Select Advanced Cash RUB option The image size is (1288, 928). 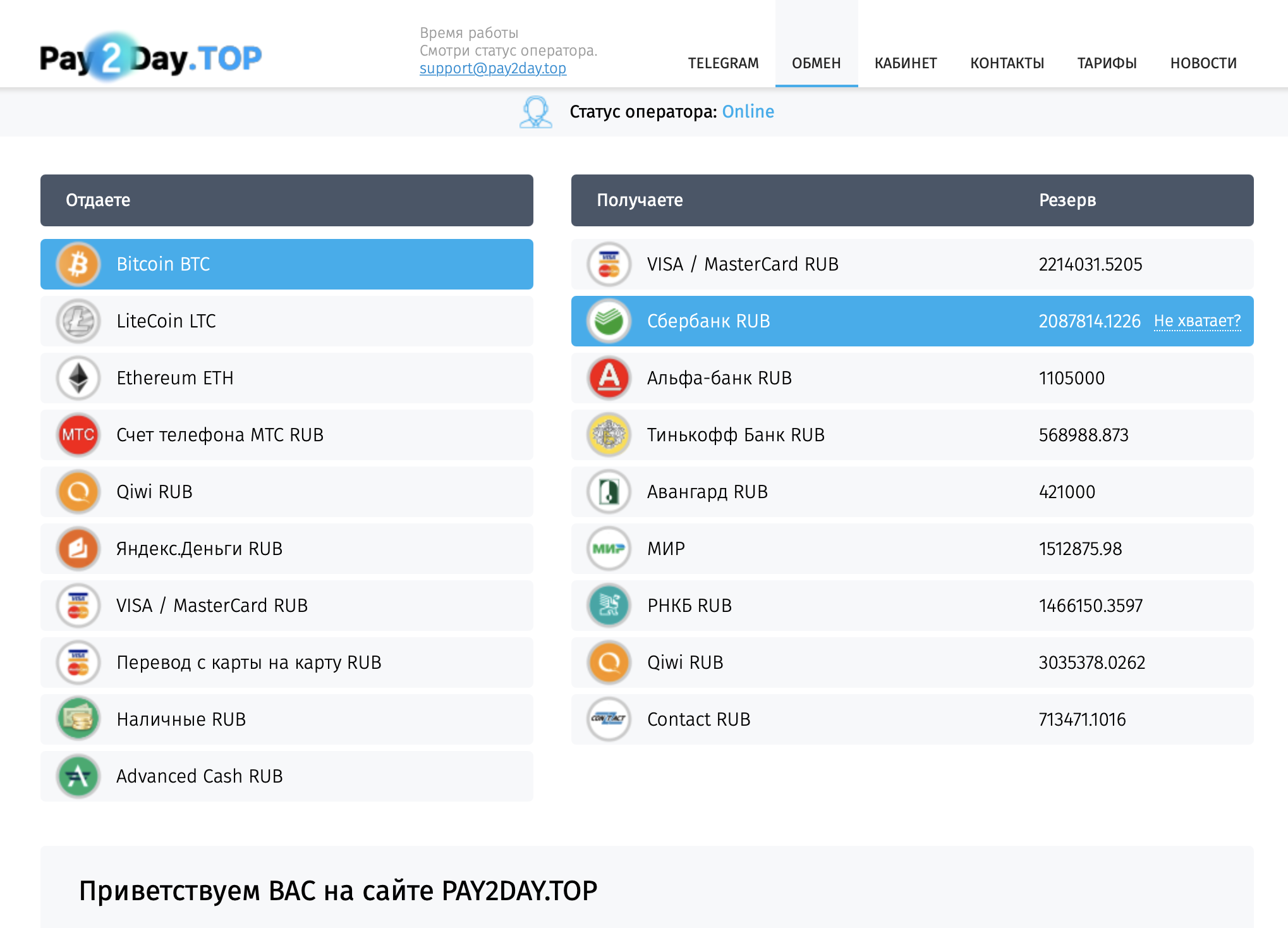(287, 776)
